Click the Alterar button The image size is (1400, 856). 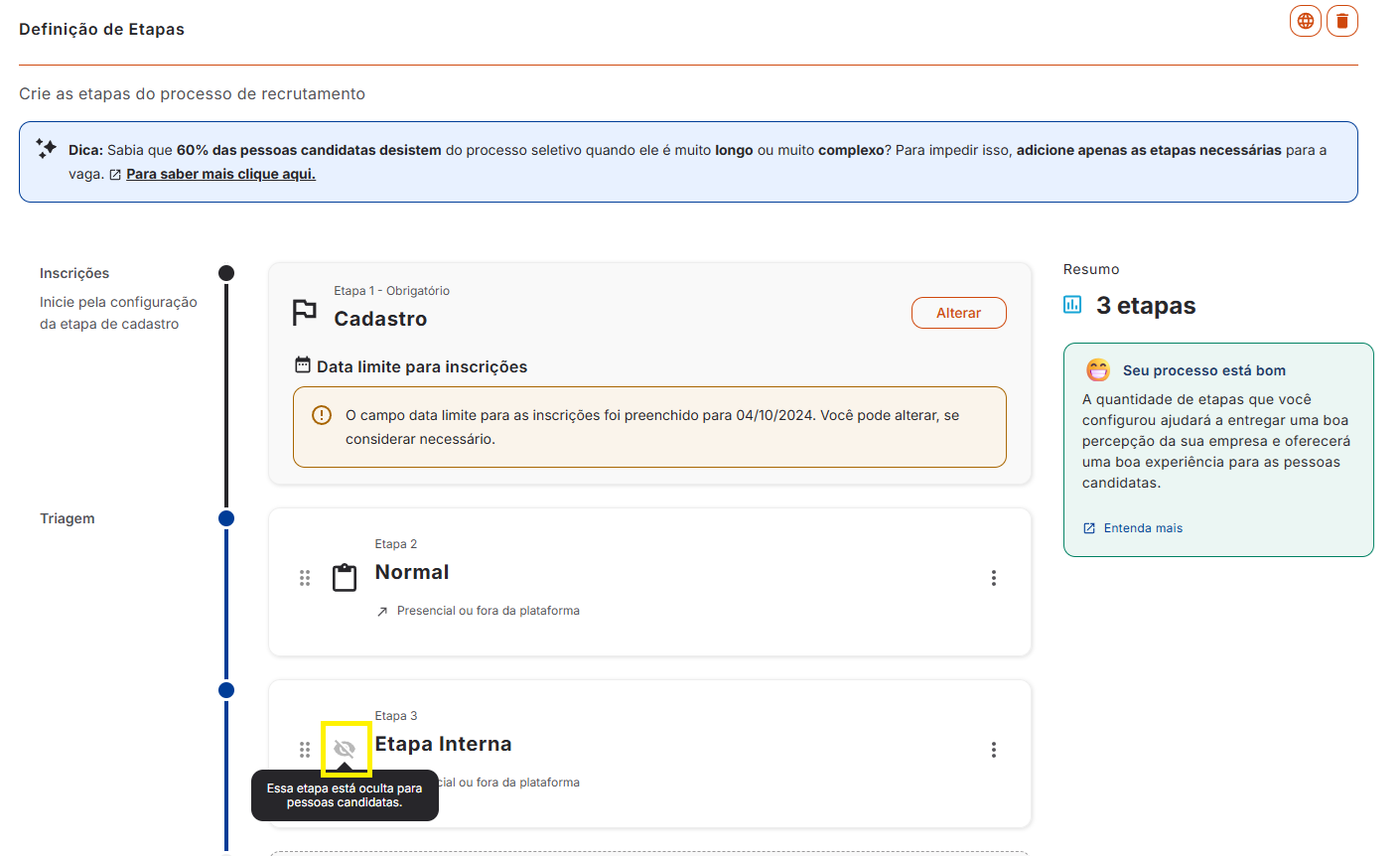tap(959, 313)
